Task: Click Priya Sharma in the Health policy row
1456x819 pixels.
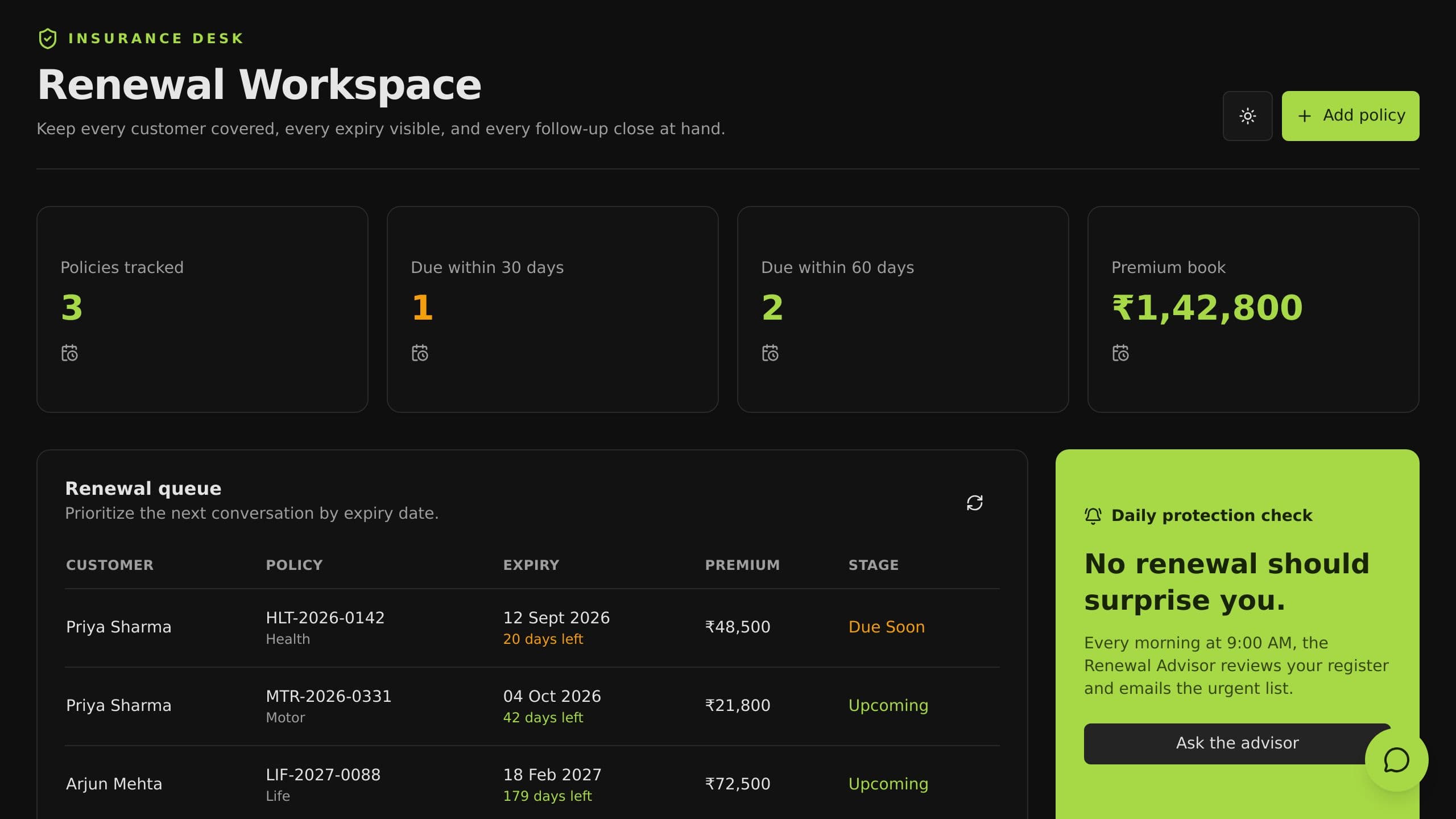Action: coord(118,627)
